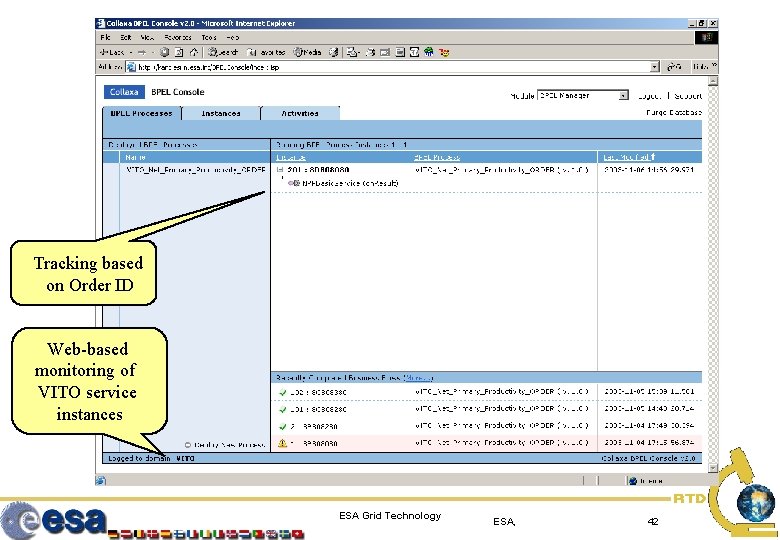
Task: Open the completed instance 201 entry
Action: pyautogui.click(x=318, y=409)
